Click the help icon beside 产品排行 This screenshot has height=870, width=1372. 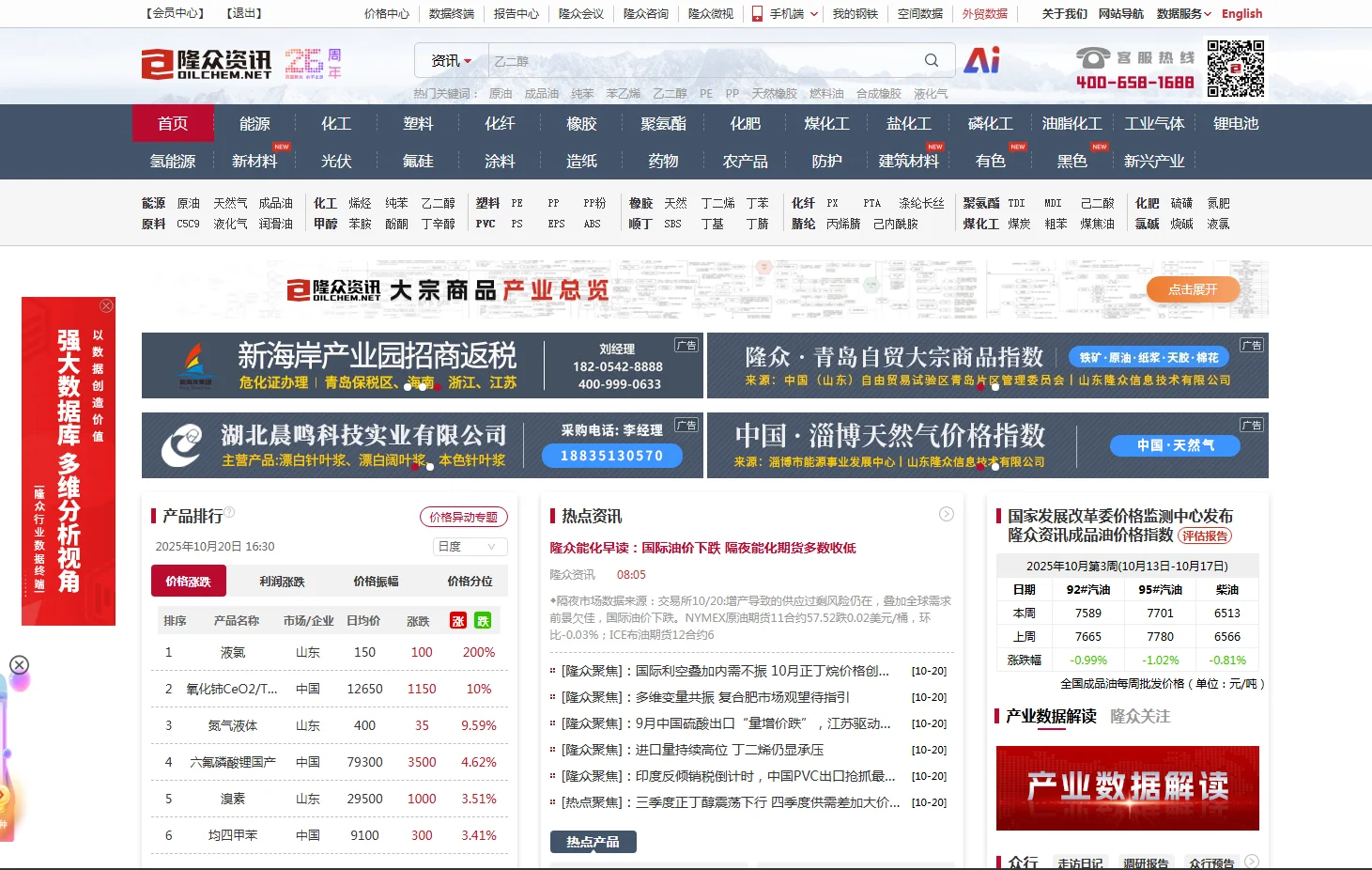(x=229, y=512)
